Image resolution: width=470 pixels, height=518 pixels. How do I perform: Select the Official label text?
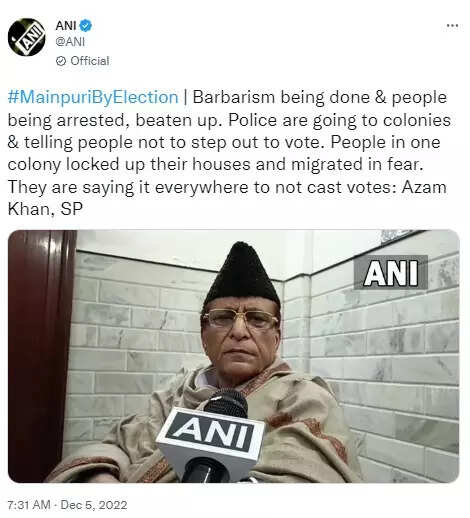90,61
